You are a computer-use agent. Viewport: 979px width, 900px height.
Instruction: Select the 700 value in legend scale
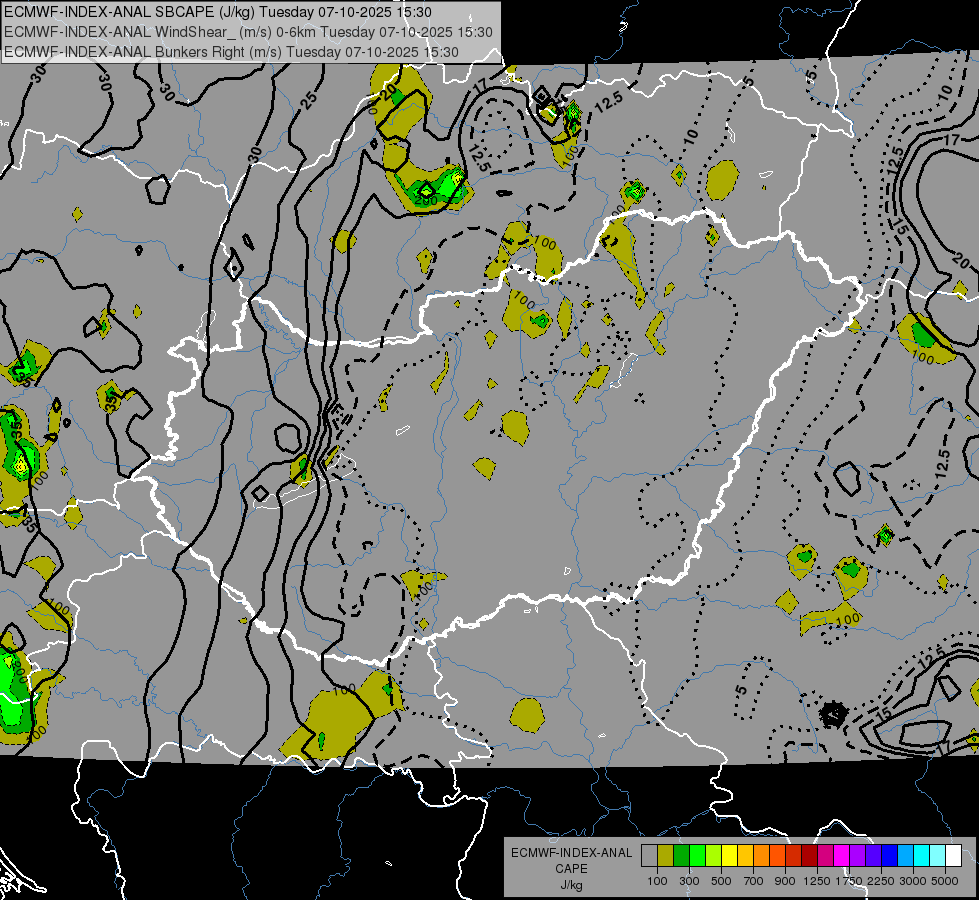[754, 881]
